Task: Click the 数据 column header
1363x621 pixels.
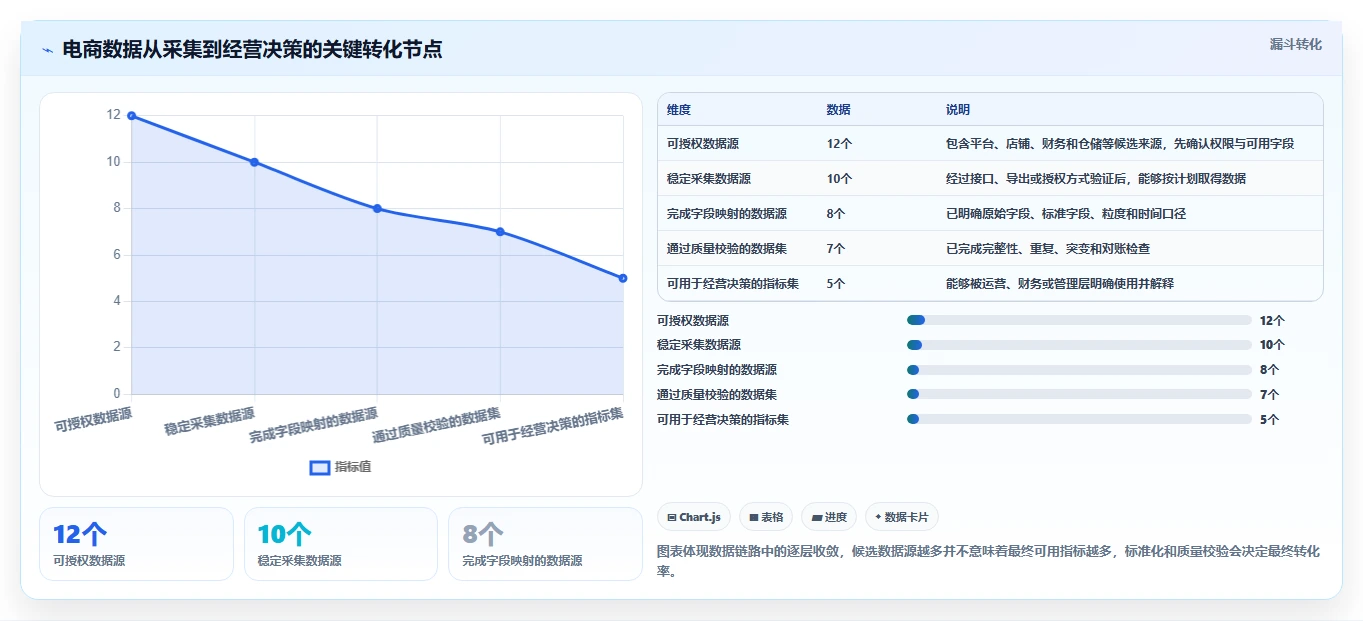Action: 839,109
